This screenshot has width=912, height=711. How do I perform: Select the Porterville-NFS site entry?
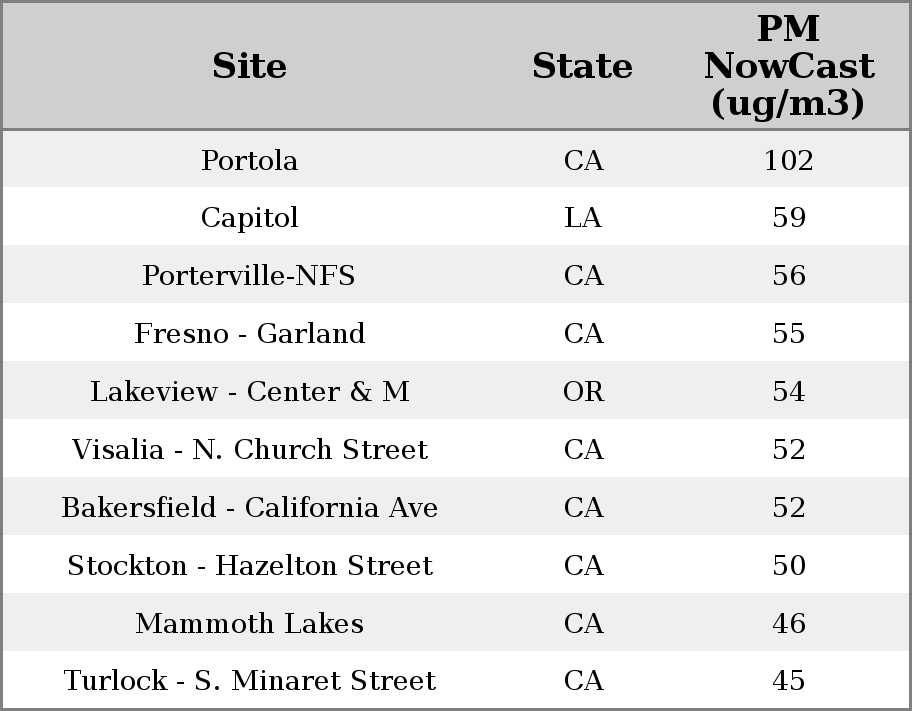point(249,276)
